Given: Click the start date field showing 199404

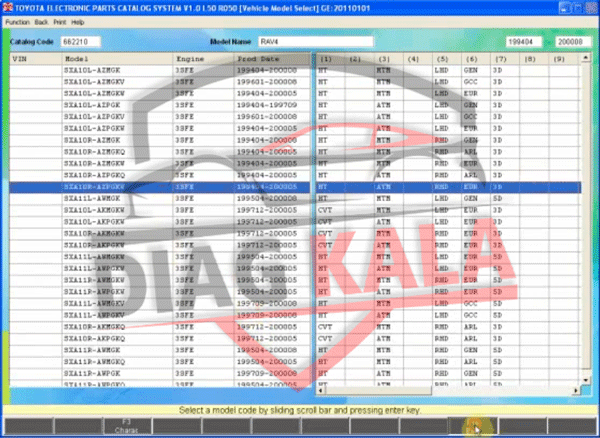Looking at the screenshot, I should [524, 42].
